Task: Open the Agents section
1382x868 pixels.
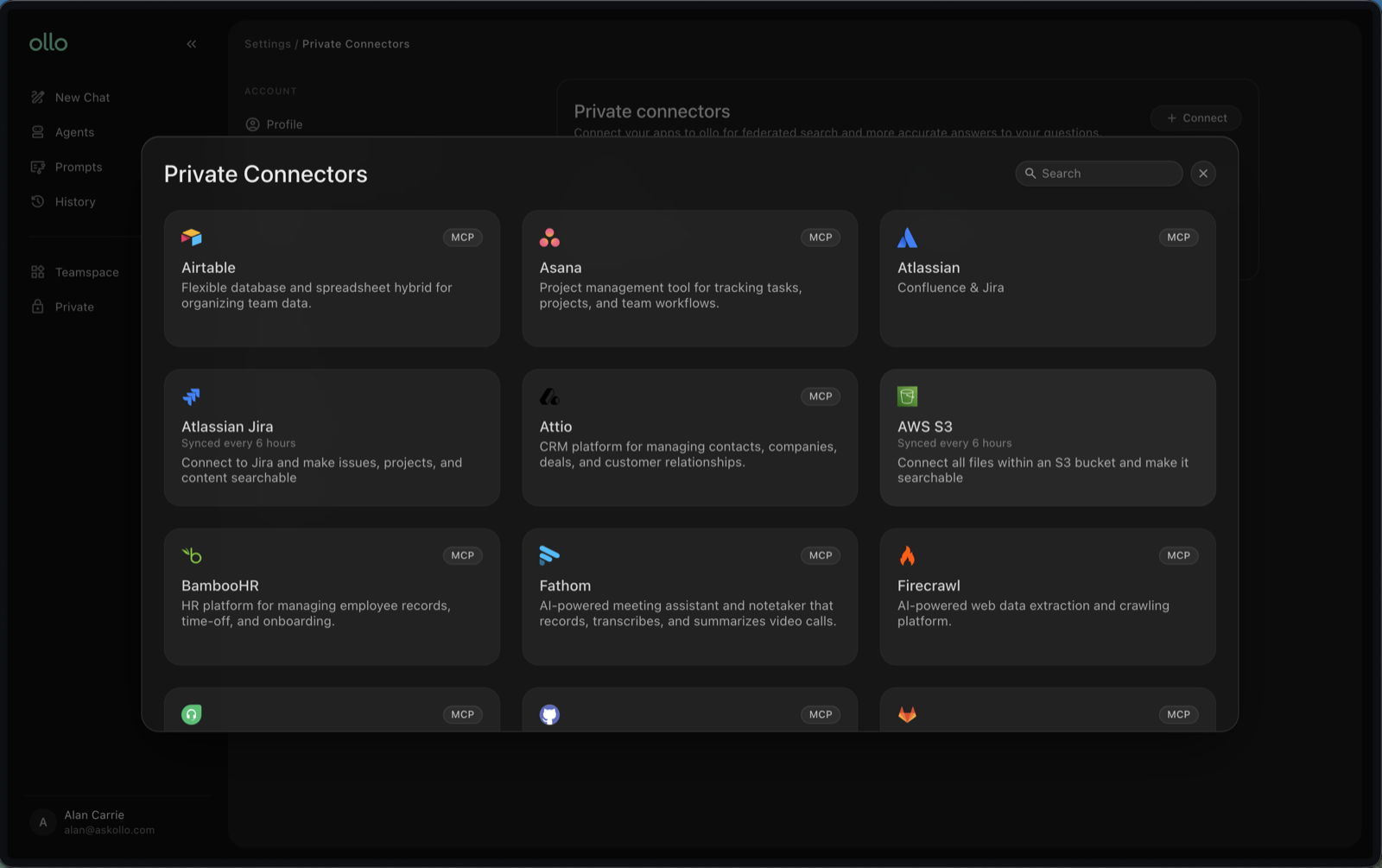Action: point(63,132)
